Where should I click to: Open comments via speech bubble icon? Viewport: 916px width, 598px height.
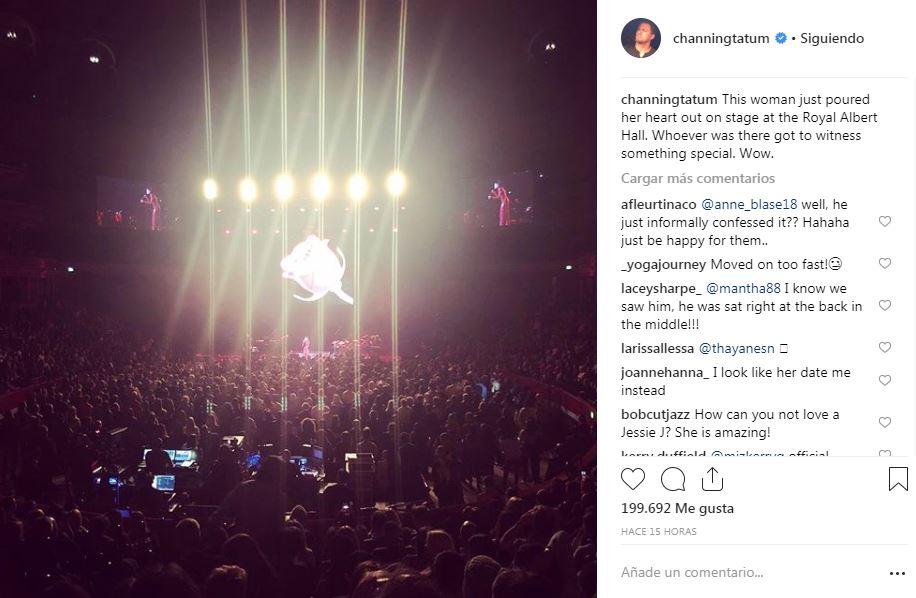click(673, 479)
